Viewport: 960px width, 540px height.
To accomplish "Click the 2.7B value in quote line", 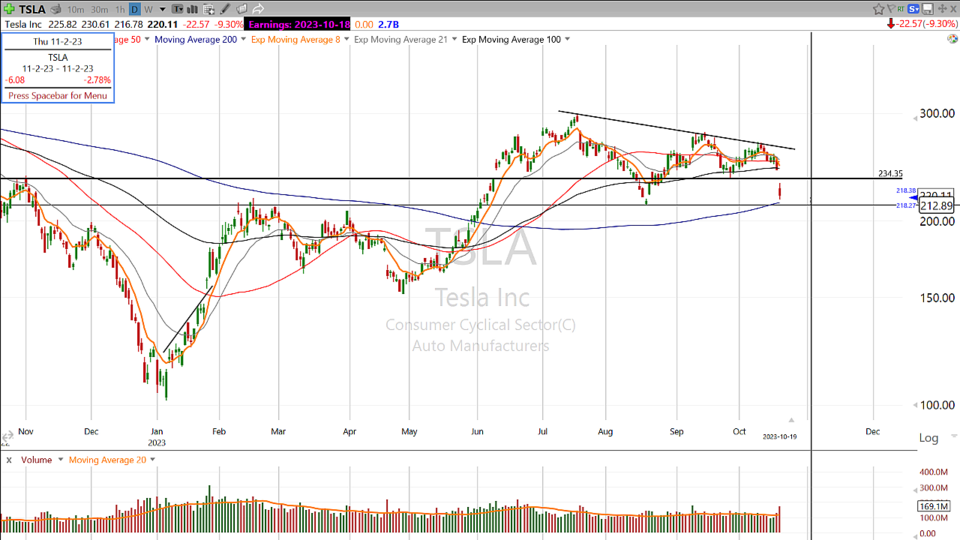I will pos(388,24).
